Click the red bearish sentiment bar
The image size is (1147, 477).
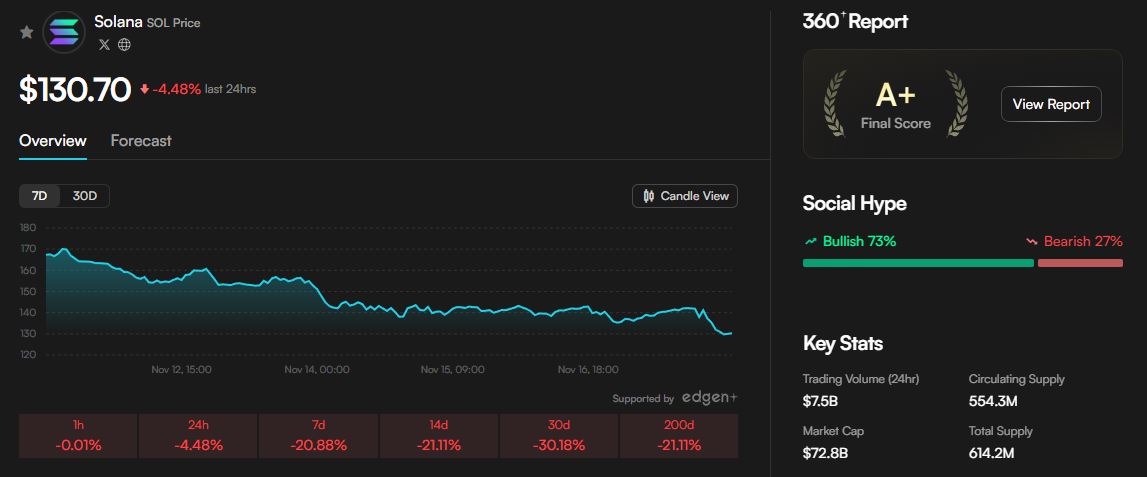pyautogui.click(x=1080, y=263)
